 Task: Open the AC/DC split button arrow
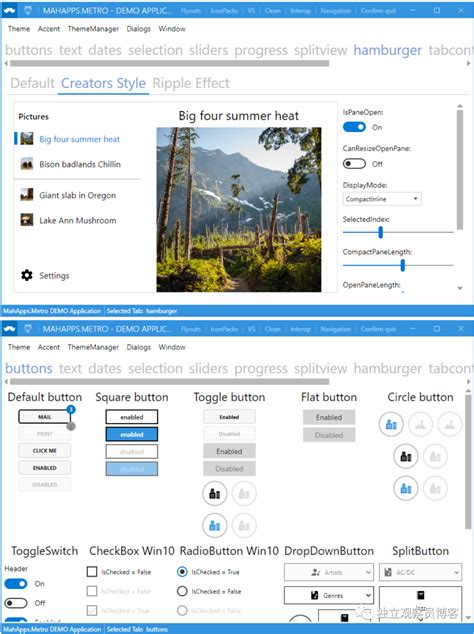456,572
